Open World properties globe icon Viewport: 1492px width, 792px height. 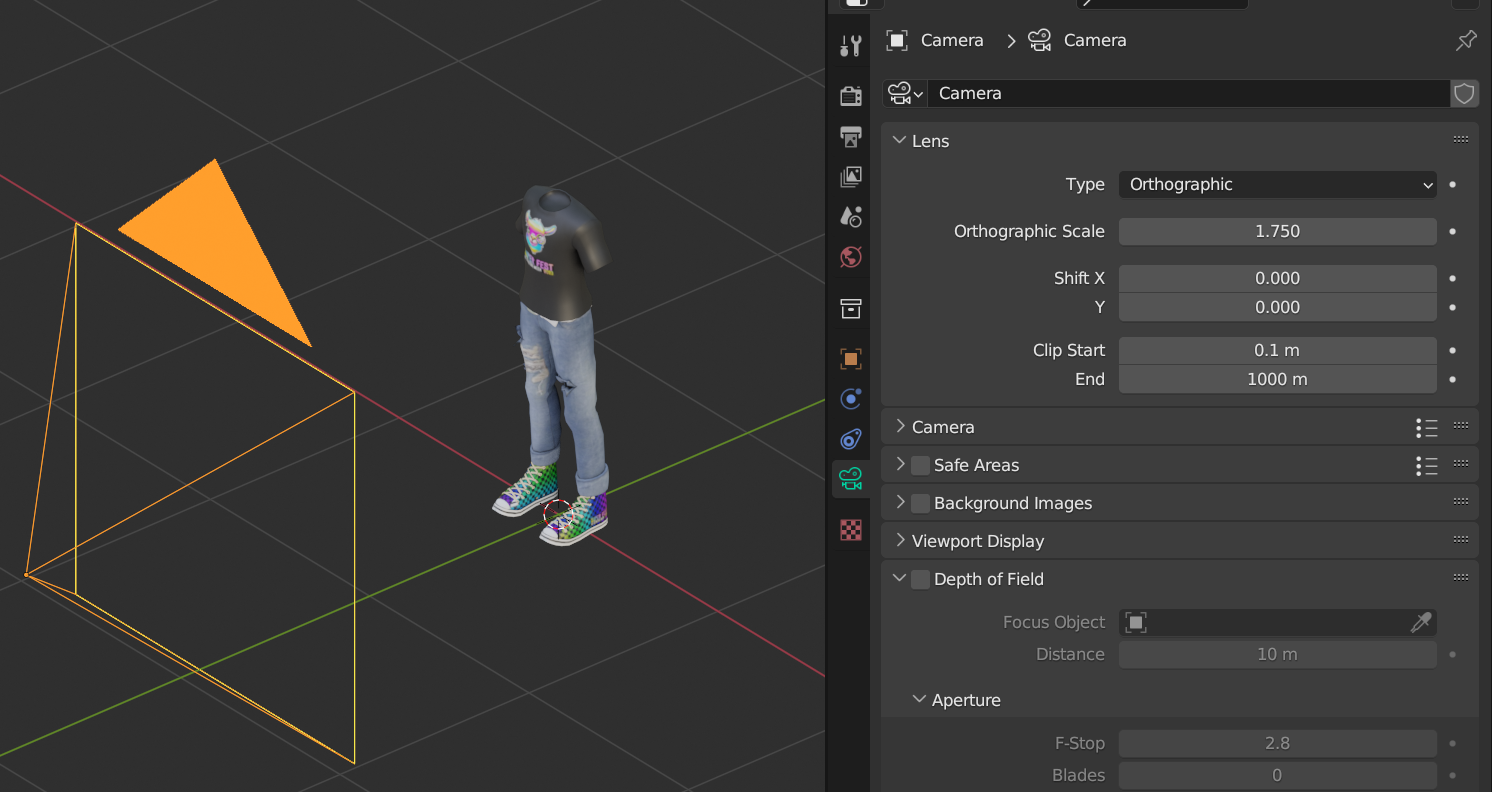pos(851,257)
